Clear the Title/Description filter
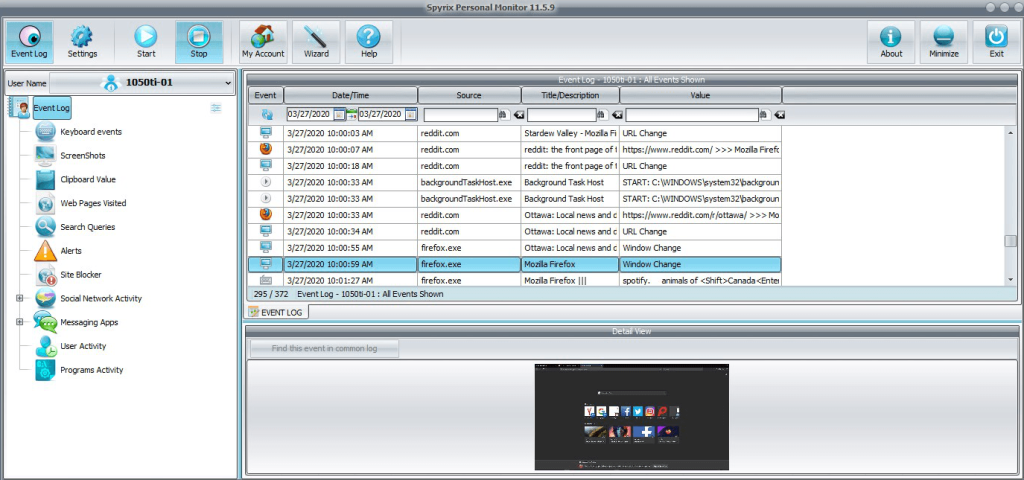Image resolution: width=1024 pixels, height=480 pixels. tap(616, 115)
